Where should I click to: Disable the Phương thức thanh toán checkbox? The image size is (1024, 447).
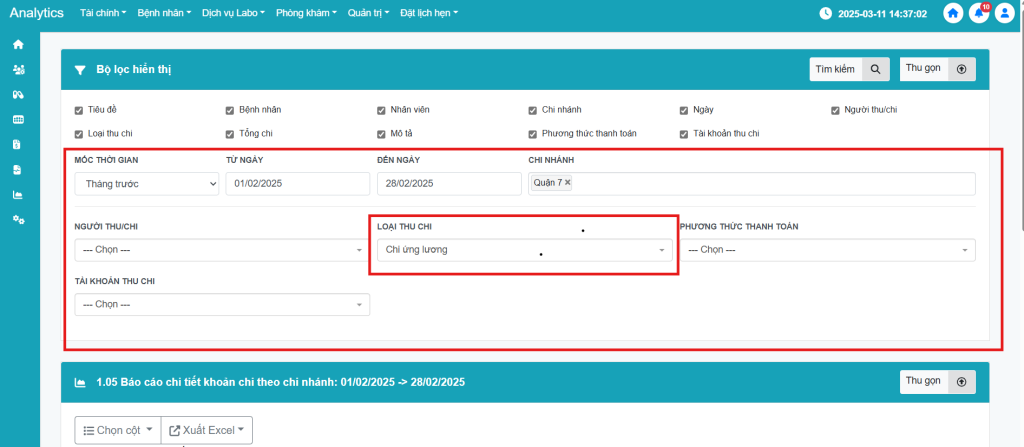tap(533, 133)
